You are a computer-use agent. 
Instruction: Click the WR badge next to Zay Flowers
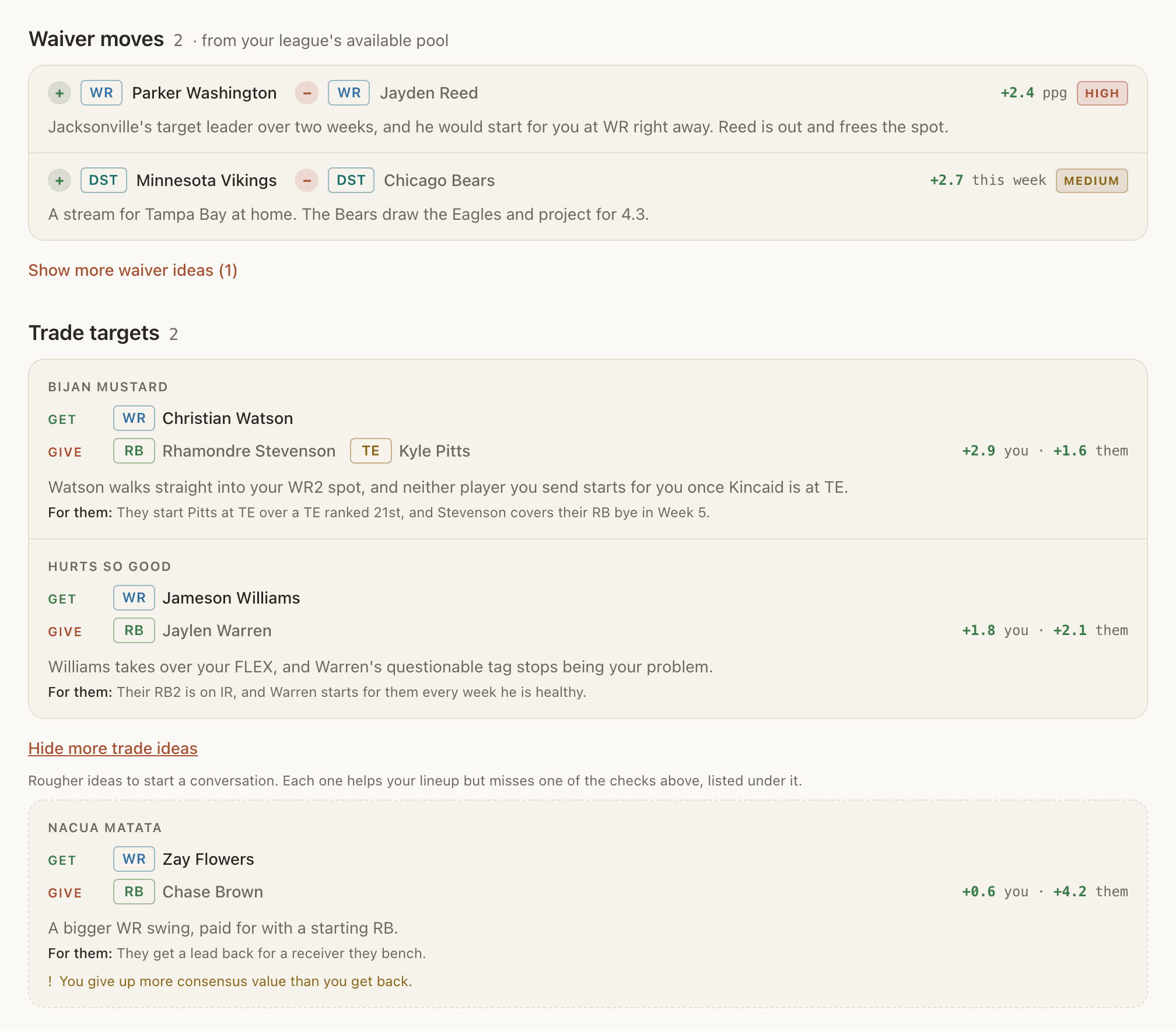(134, 859)
